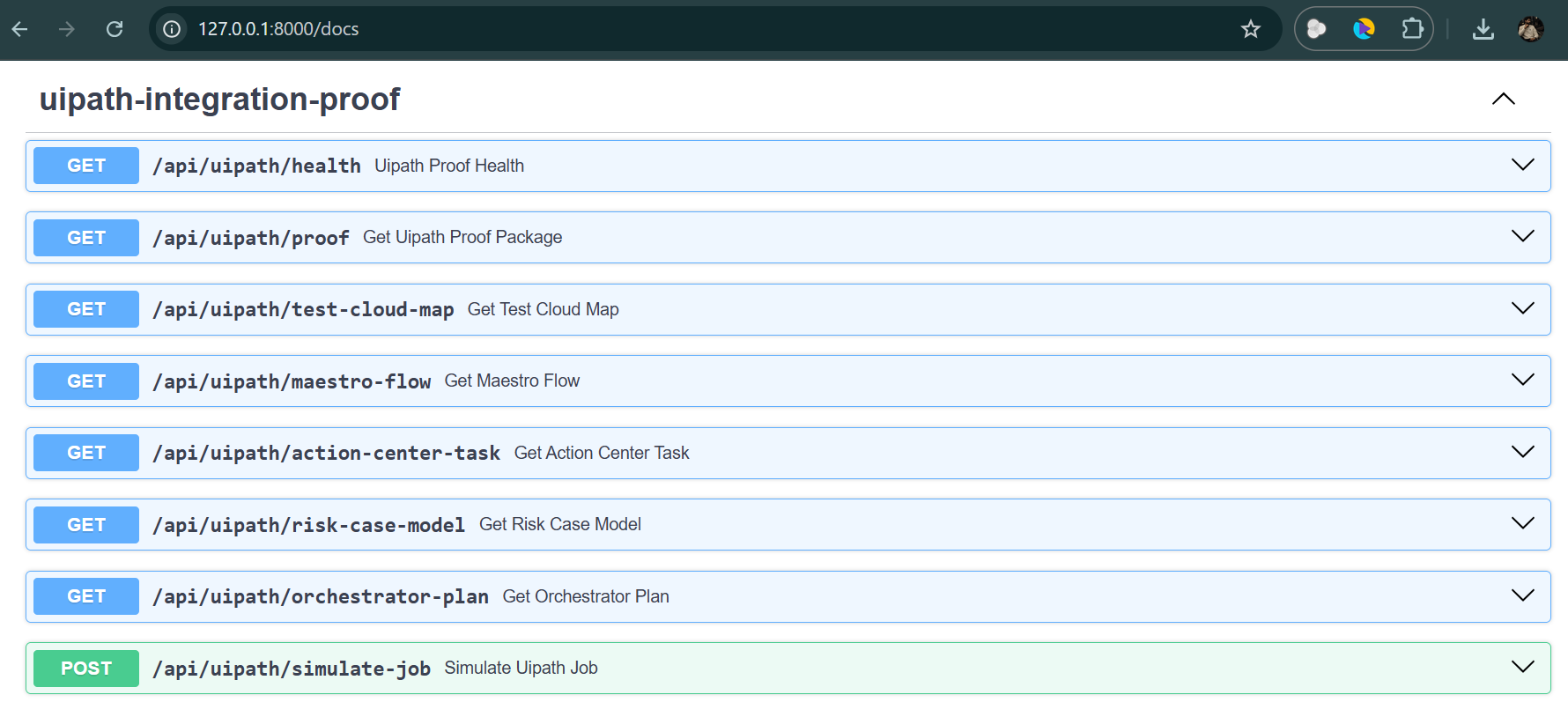
Task: Click the 'Get Risk Case Model' summary text
Action: pos(560,524)
